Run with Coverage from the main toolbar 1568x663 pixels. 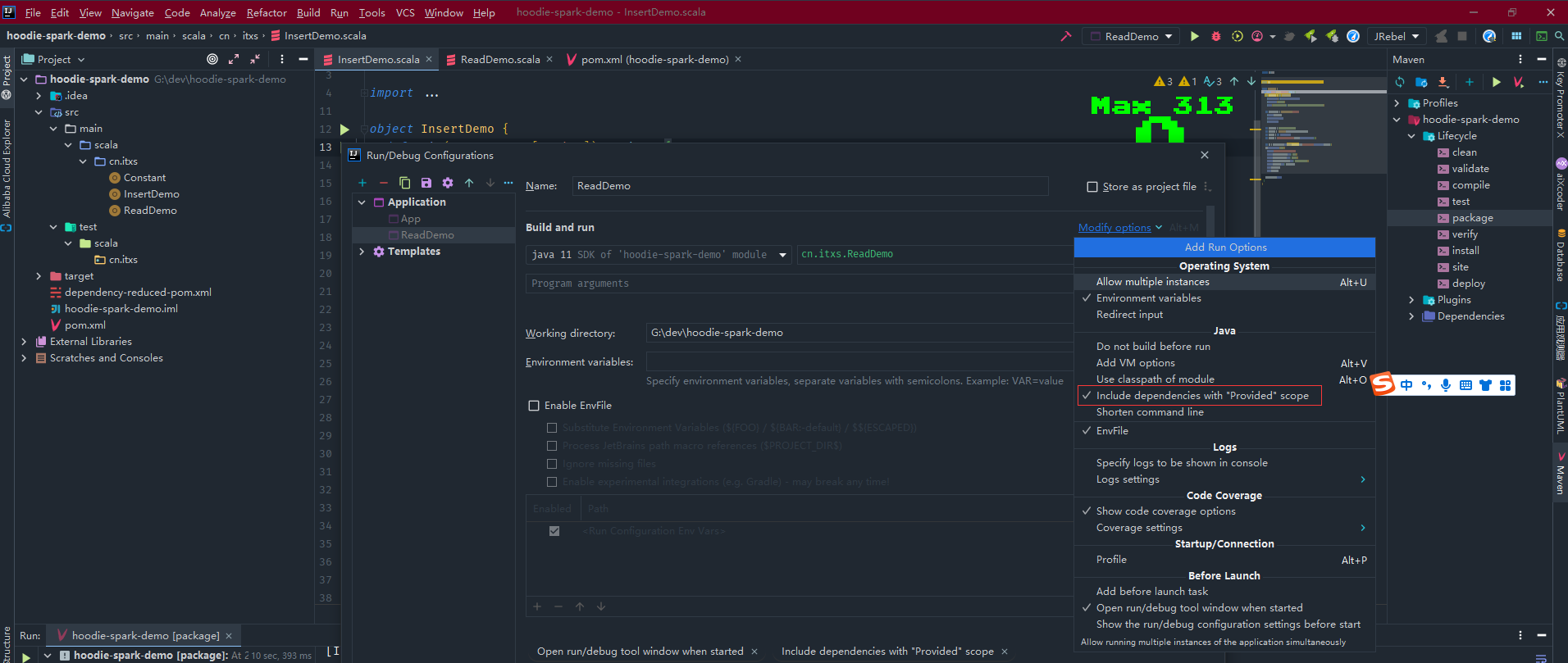1238,36
